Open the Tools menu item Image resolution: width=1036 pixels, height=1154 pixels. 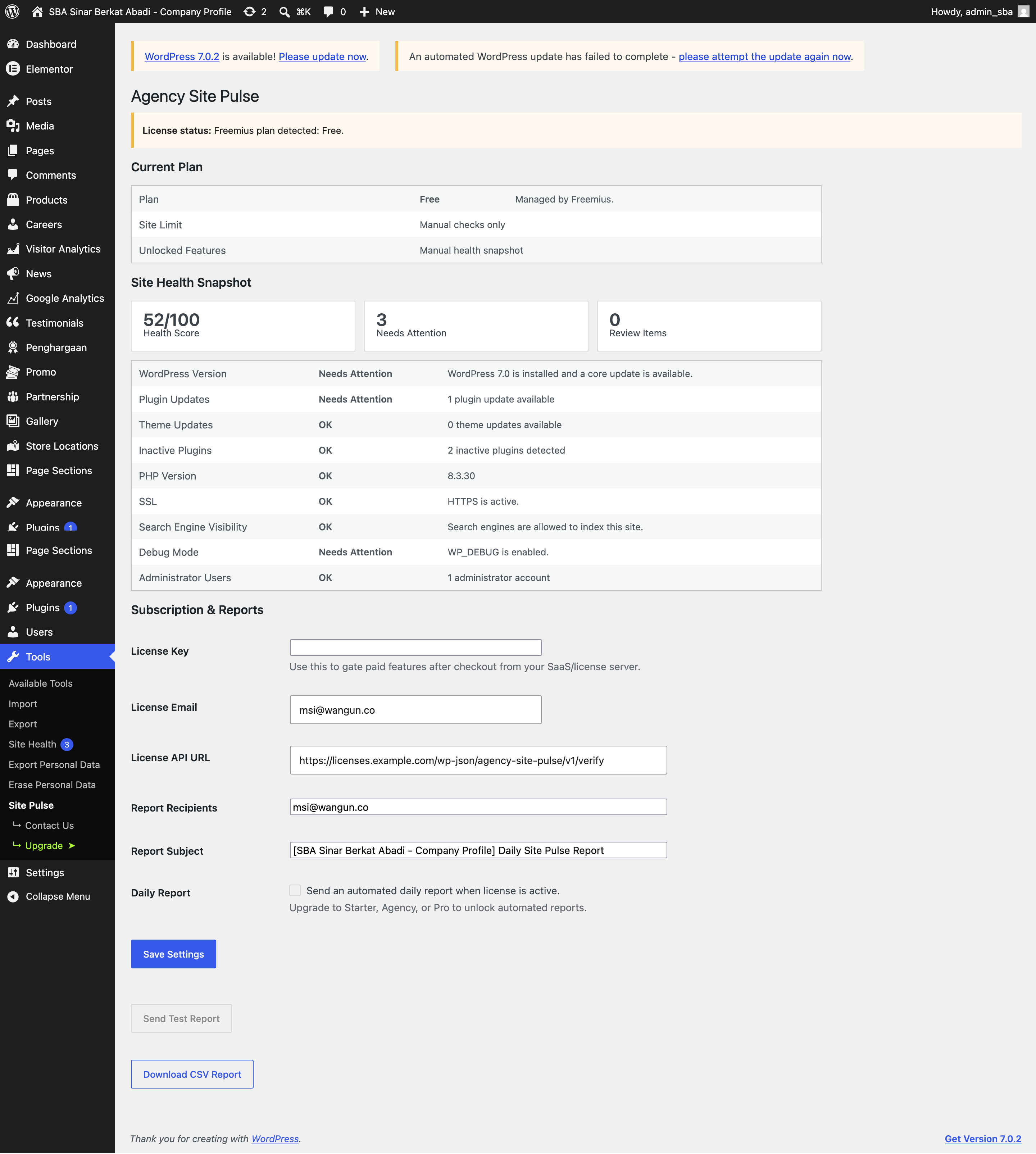coord(58,656)
